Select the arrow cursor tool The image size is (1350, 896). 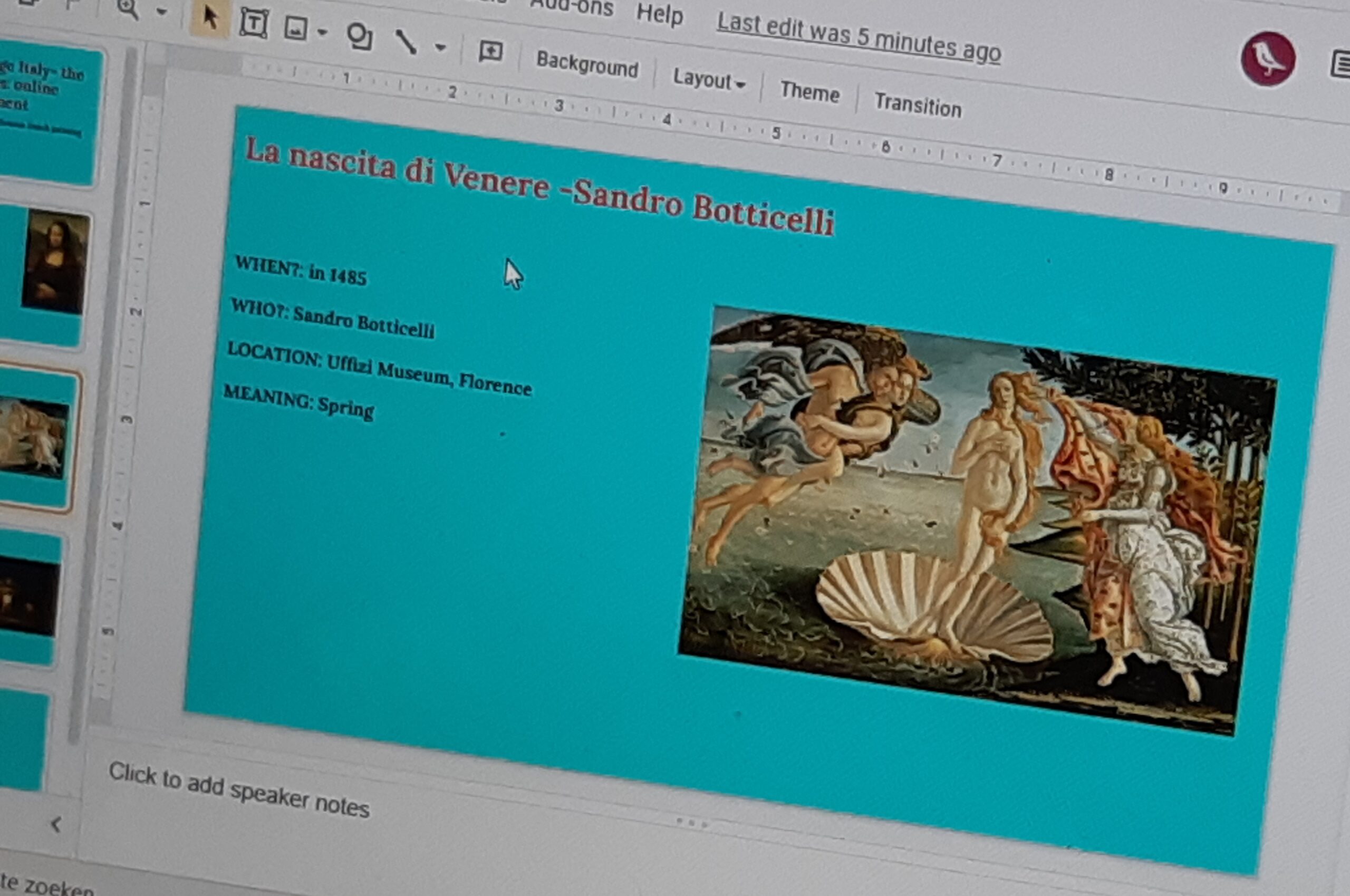210,19
